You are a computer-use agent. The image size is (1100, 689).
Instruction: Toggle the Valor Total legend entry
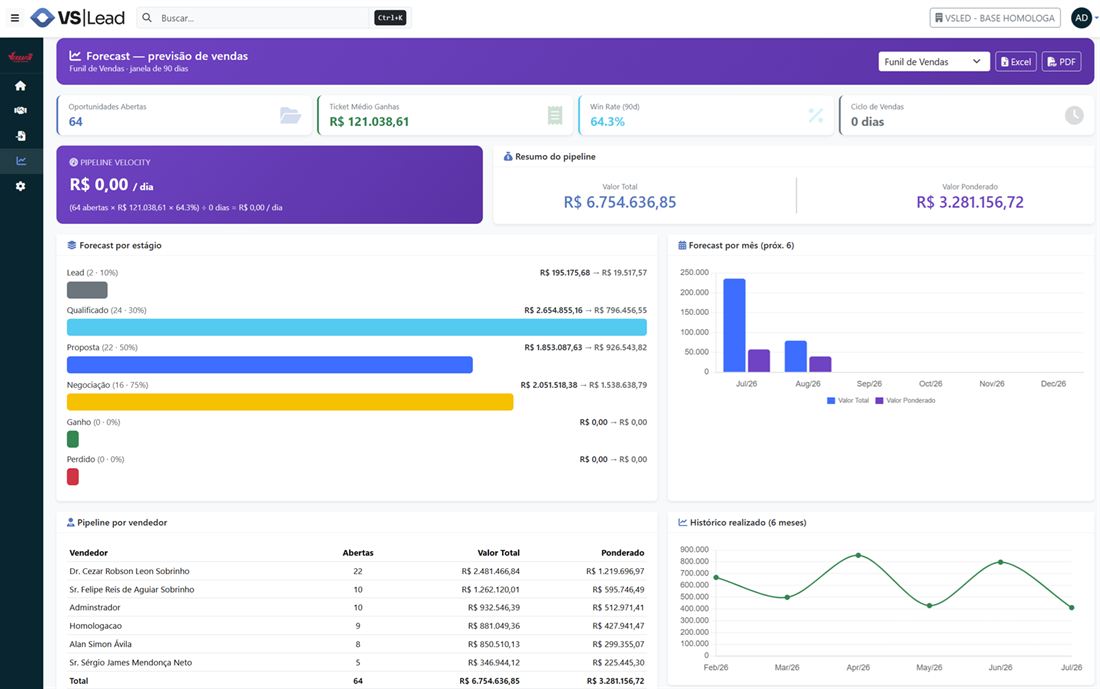pyautogui.click(x=847, y=401)
